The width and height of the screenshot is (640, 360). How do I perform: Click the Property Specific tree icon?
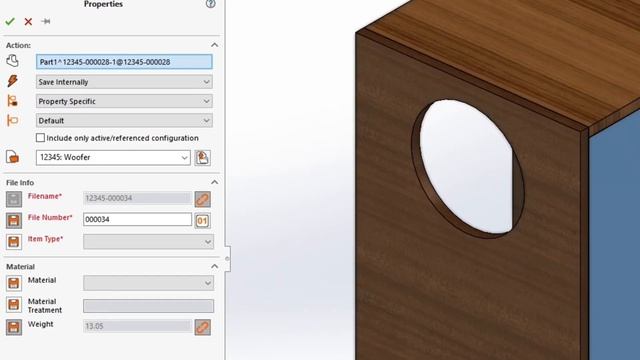(x=13, y=100)
